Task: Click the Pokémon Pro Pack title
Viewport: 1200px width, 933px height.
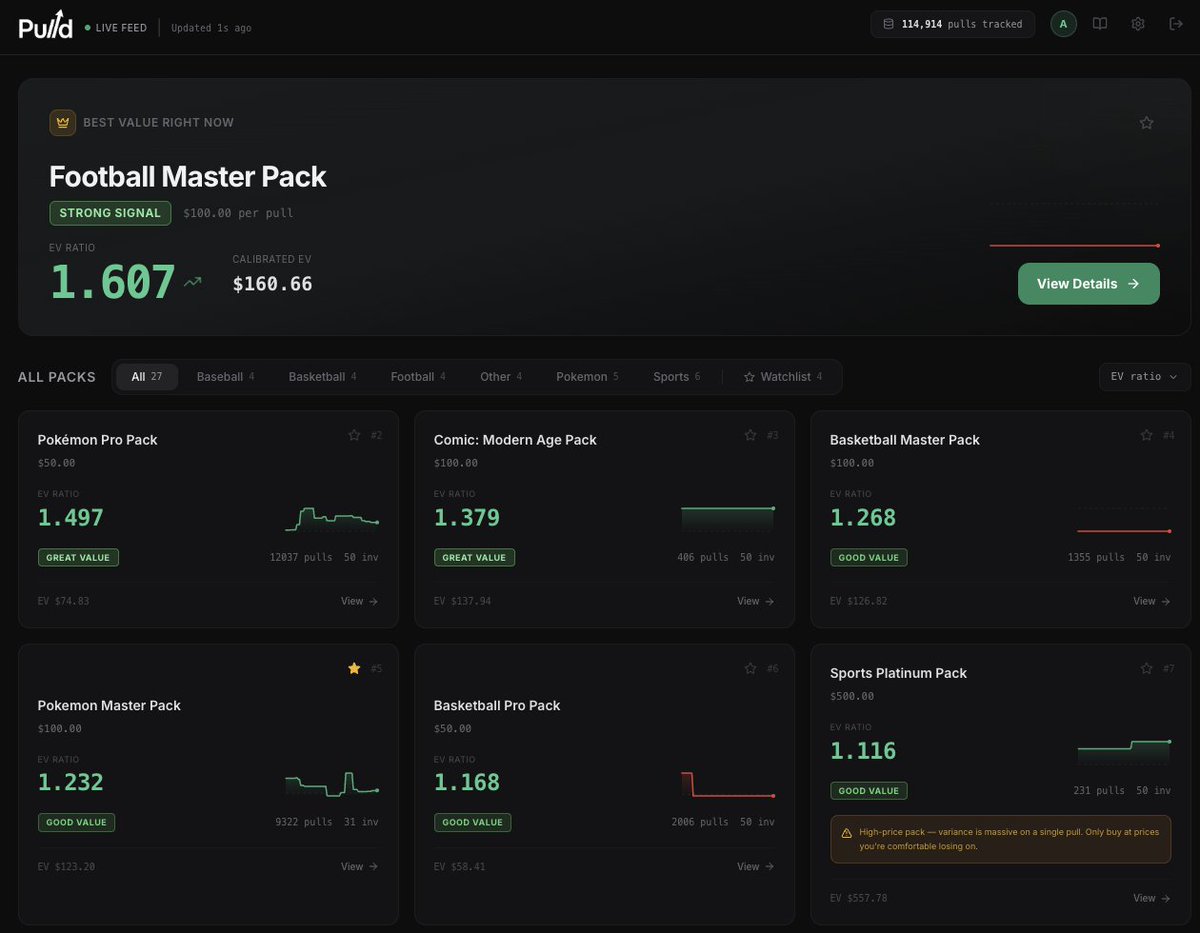Action: click(x=98, y=440)
